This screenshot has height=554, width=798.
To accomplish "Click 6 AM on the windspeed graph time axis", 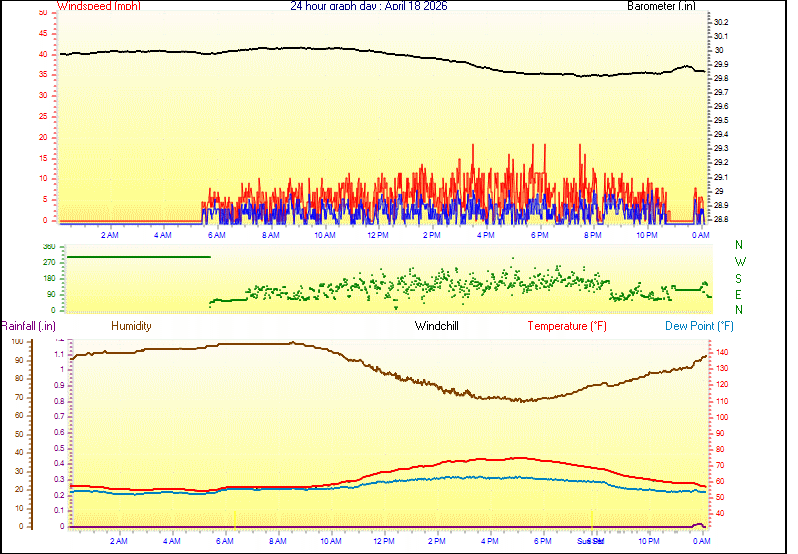I will (x=216, y=235).
